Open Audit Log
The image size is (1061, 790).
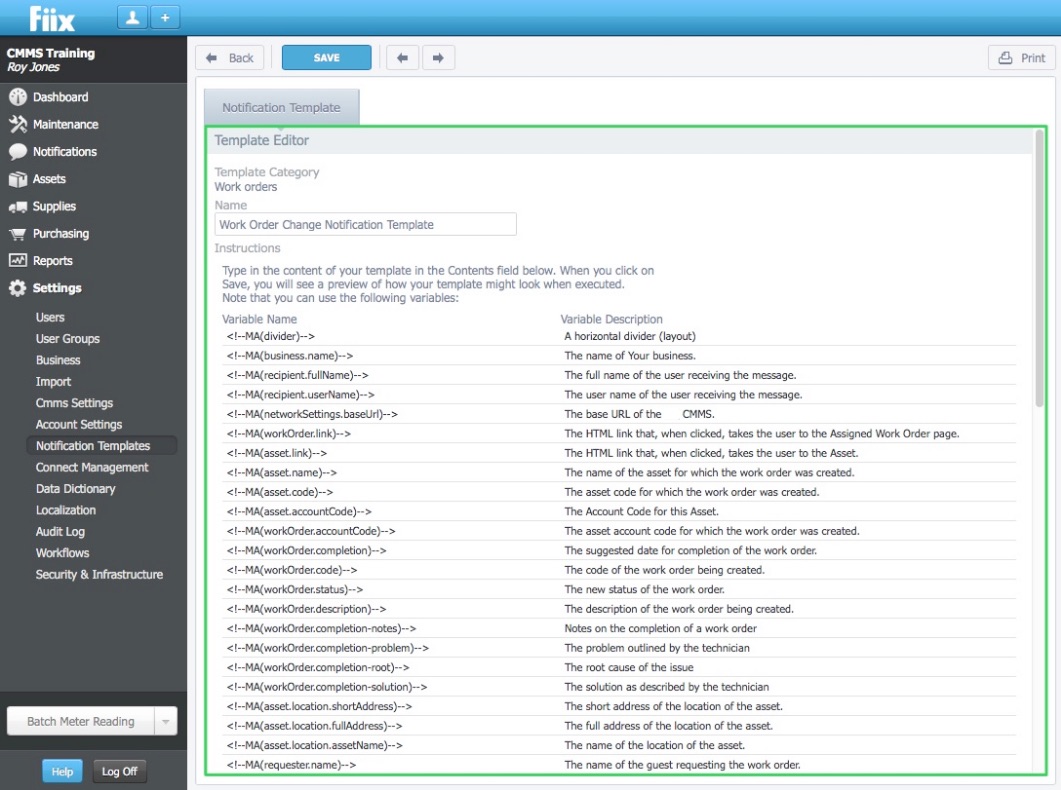[60, 532]
